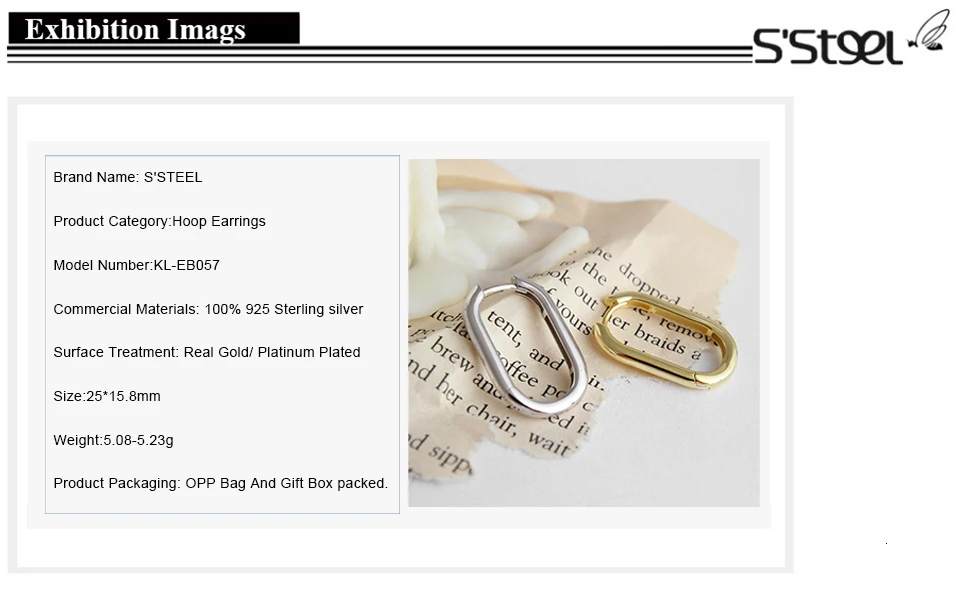
Task: Click the striped divider line under header
Action: click(380, 54)
